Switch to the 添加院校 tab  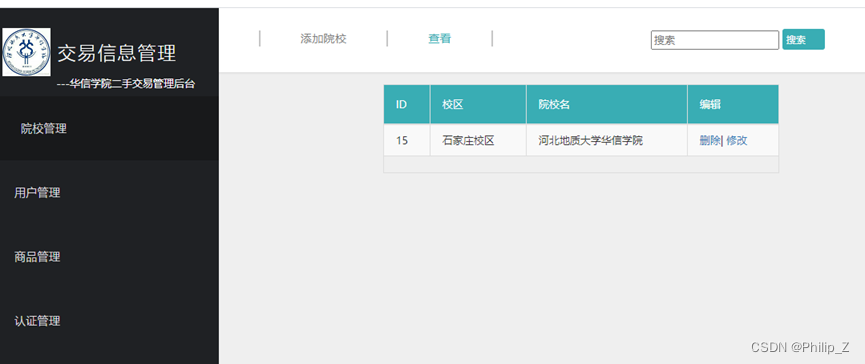click(323, 39)
